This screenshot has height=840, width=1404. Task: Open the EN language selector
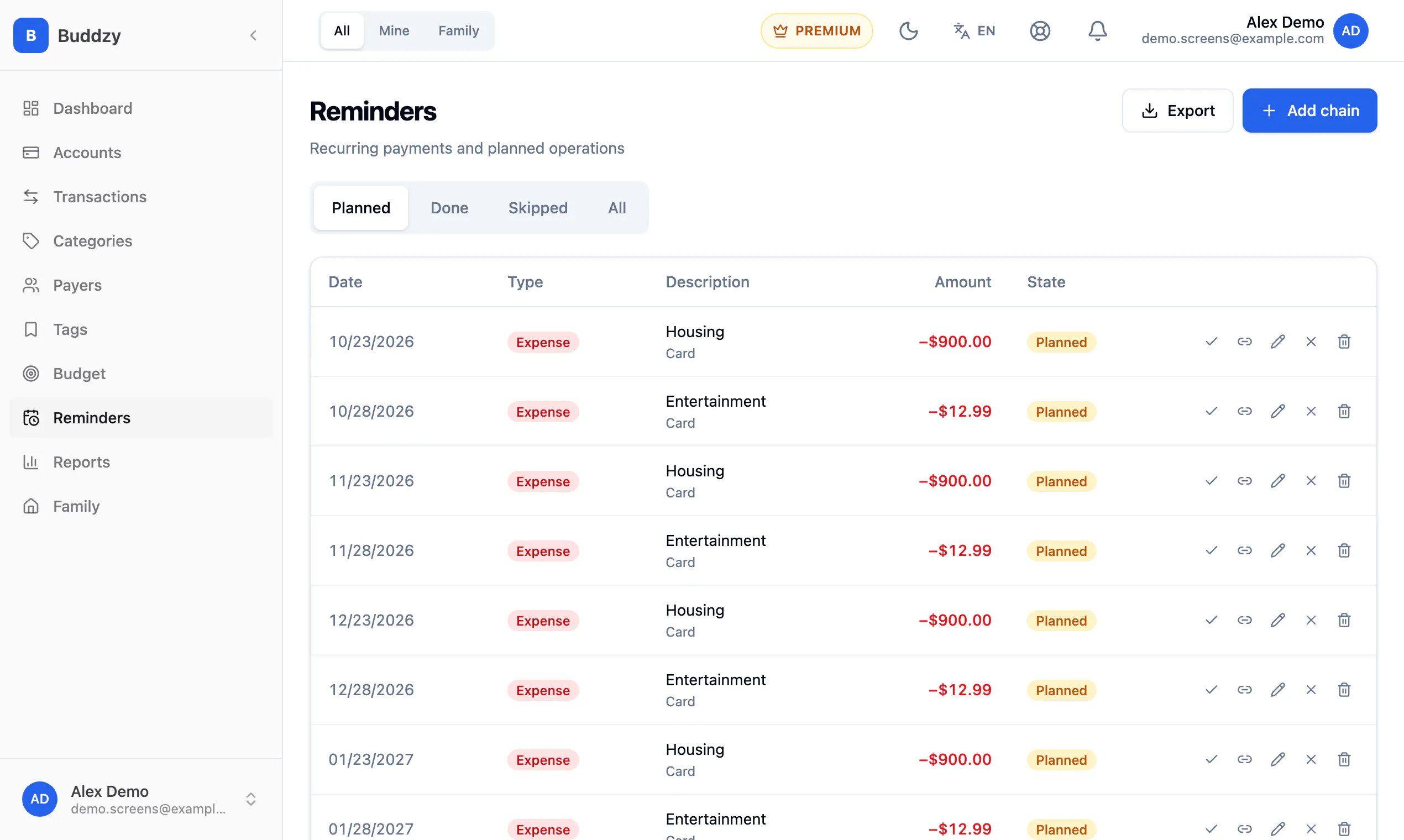point(974,30)
